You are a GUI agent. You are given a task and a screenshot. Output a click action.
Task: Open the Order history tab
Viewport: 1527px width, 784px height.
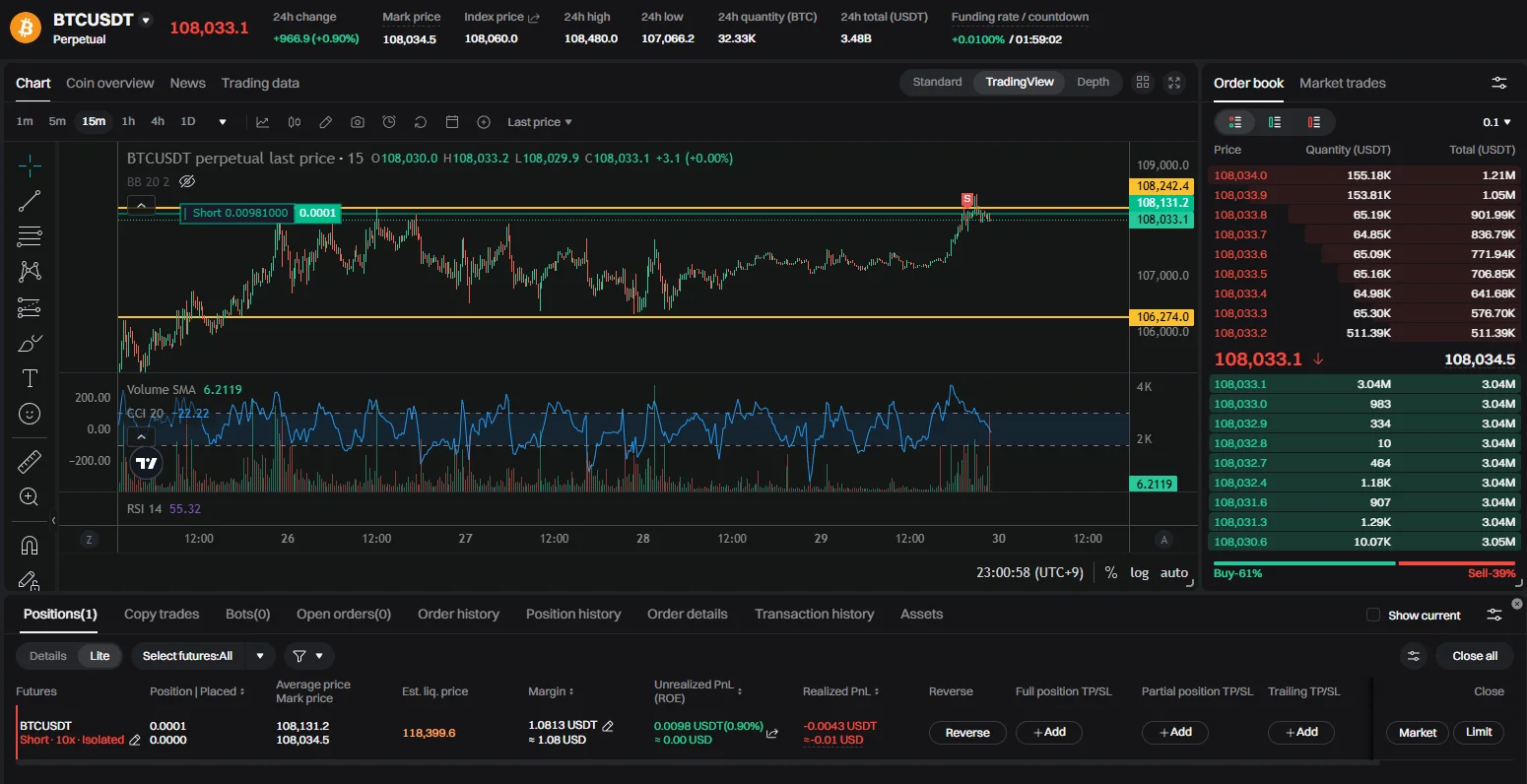coord(458,615)
